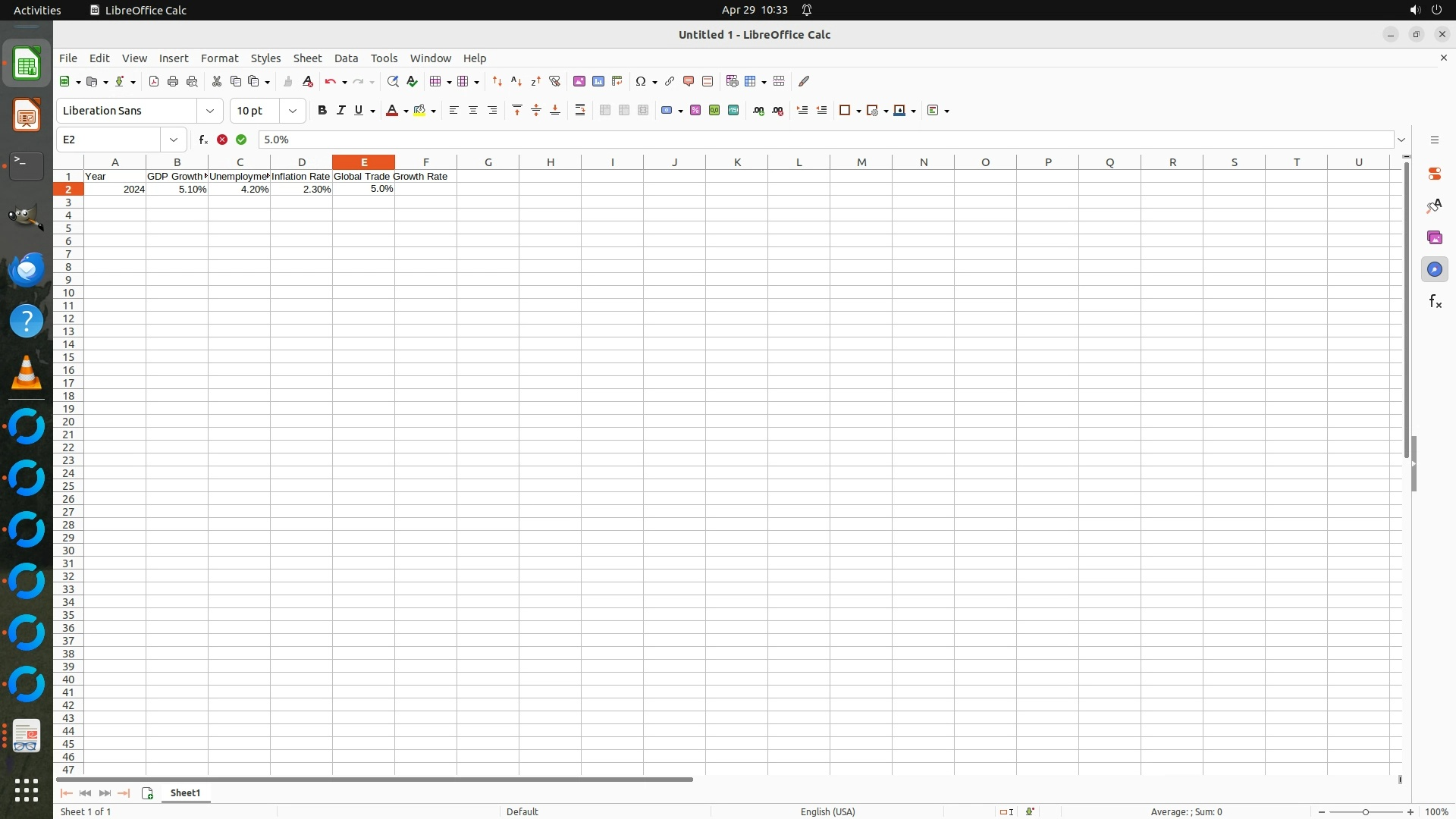Click the zoom slider handle

(1365, 811)
